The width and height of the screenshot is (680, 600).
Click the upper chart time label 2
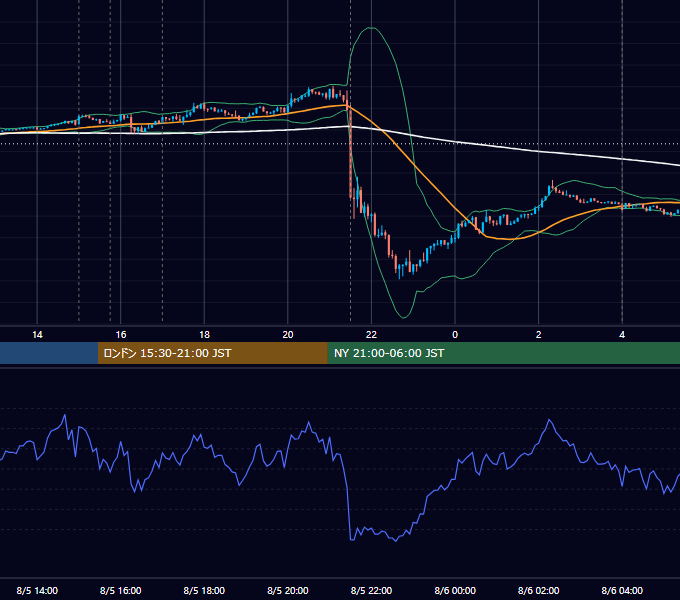click(x=539, y=335)
